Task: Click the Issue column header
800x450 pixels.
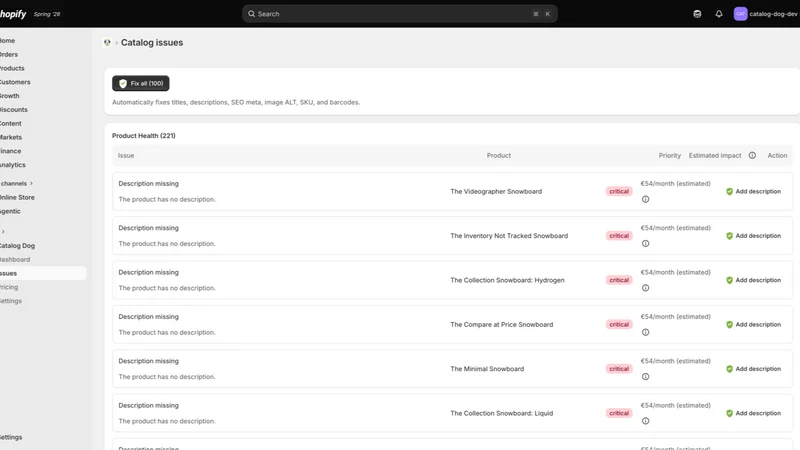Action: 126,156
